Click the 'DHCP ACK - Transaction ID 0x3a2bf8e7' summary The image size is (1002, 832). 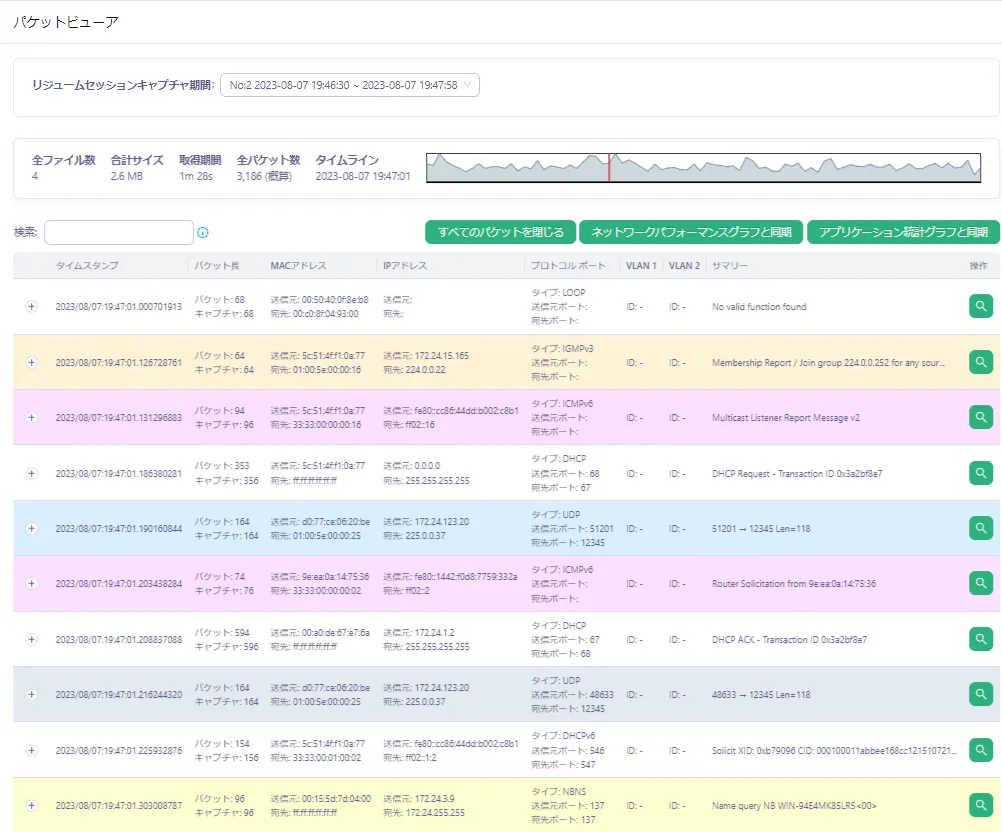[789, 640]
